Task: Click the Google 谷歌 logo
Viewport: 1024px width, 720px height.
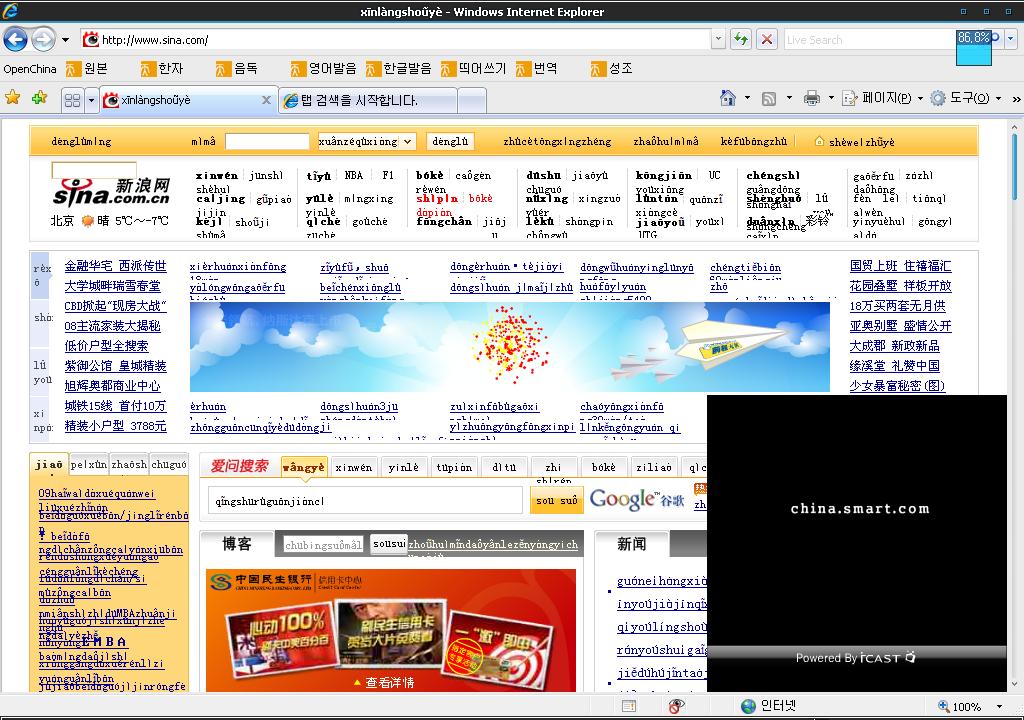Action: pos(637,500)
